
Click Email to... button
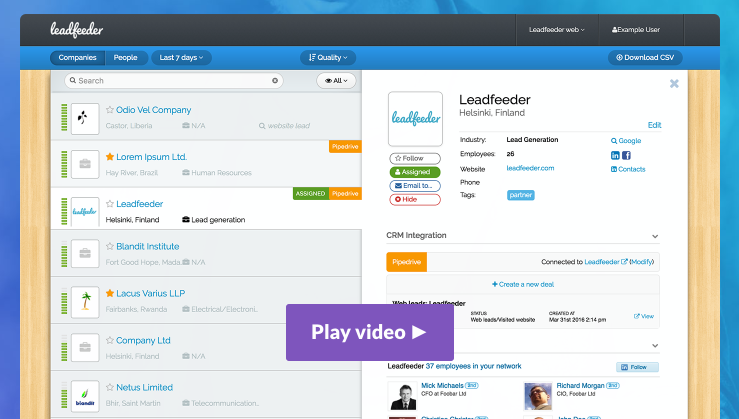tap(415, 186)
